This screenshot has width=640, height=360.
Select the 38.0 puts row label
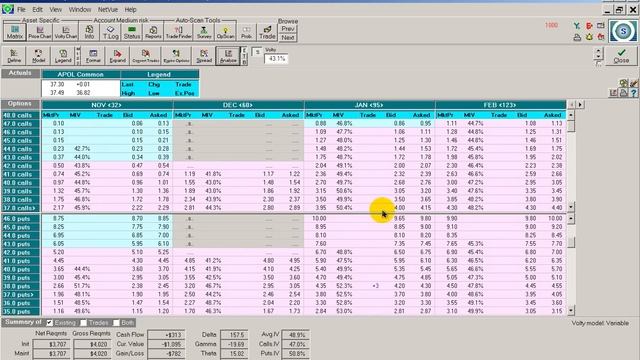tap(20, 286)
